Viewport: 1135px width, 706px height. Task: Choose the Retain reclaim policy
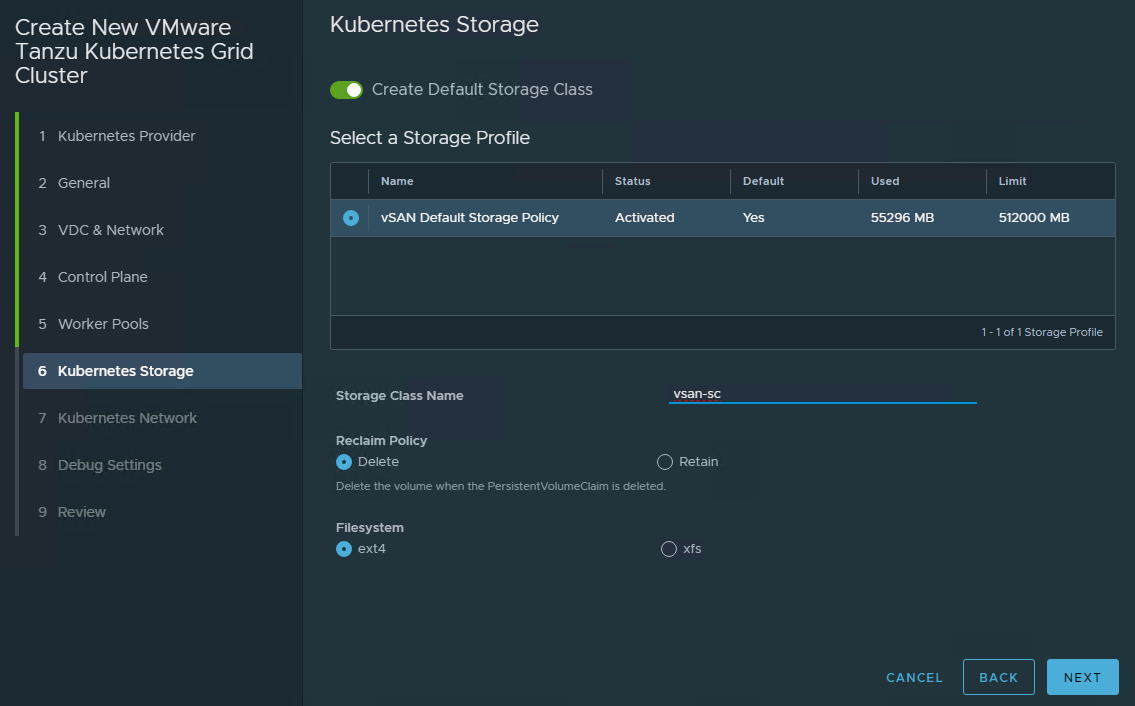click(665, 462)
